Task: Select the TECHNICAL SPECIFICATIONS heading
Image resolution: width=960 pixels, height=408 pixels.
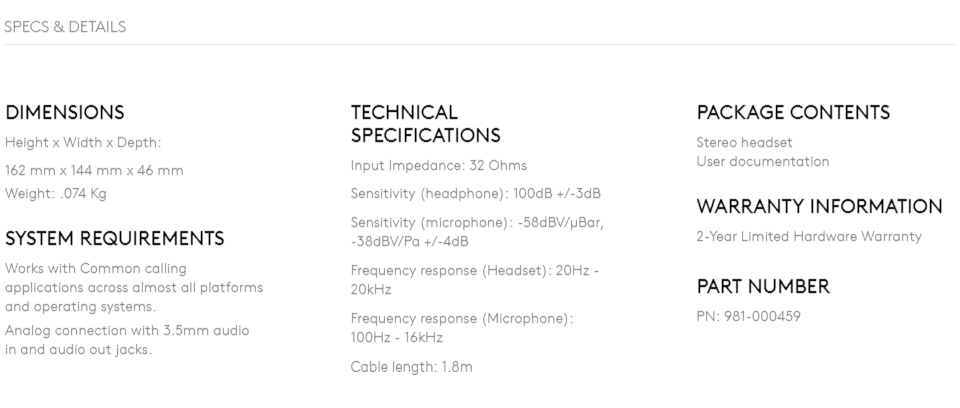Action: (x=426, y=124)
